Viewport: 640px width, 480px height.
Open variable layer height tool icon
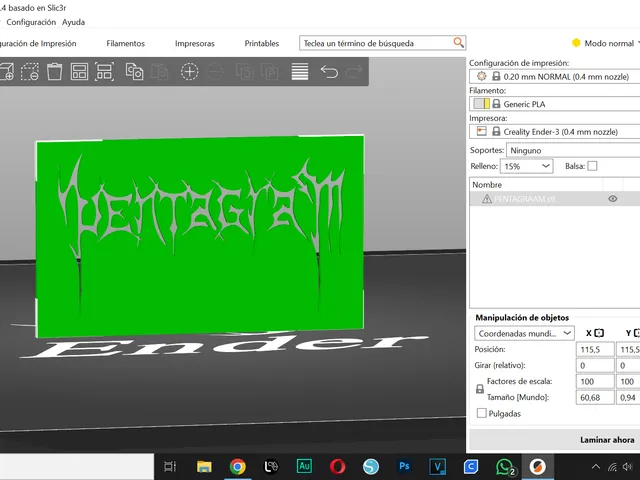(x=300, y=72)
